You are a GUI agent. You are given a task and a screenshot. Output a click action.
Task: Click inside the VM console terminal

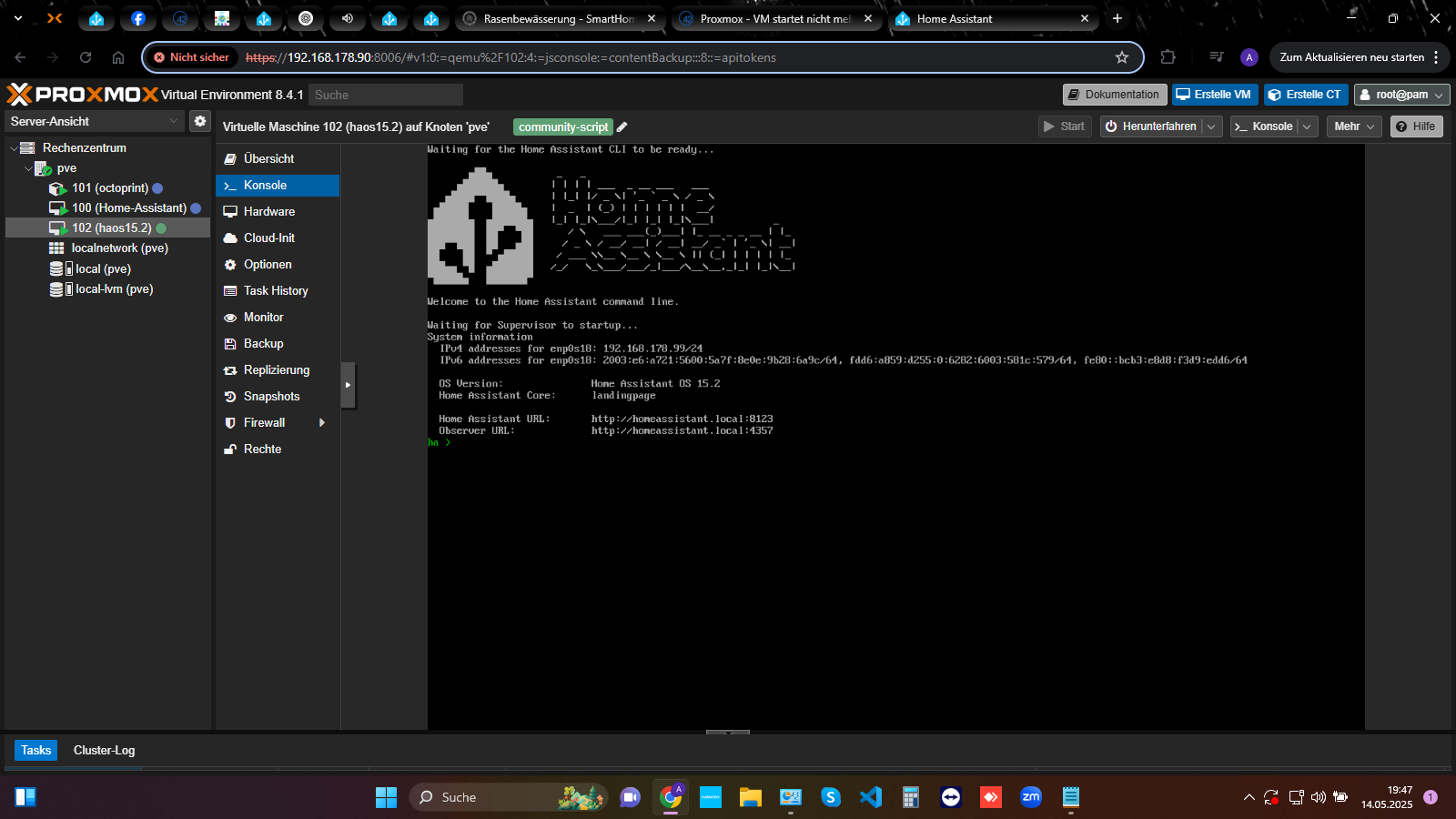point(896,437)
